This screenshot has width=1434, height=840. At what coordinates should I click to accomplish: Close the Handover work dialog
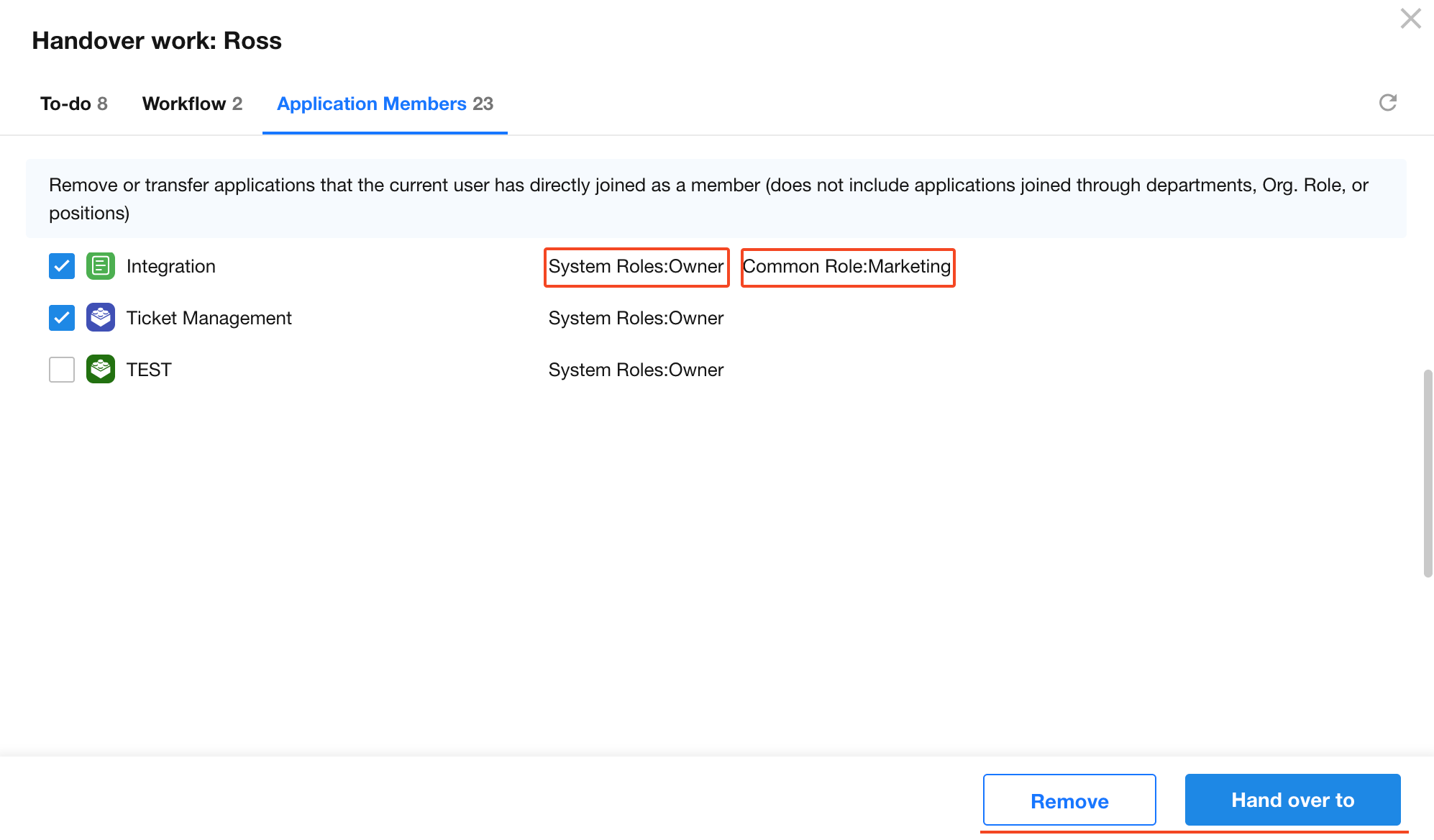click(1410, 19)
